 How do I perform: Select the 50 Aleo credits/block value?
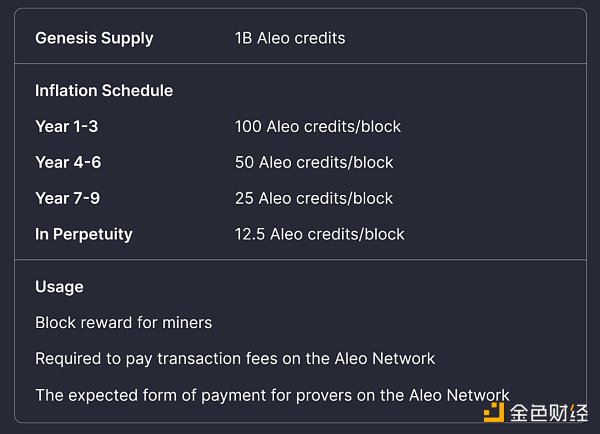click(x=314, y=162)
